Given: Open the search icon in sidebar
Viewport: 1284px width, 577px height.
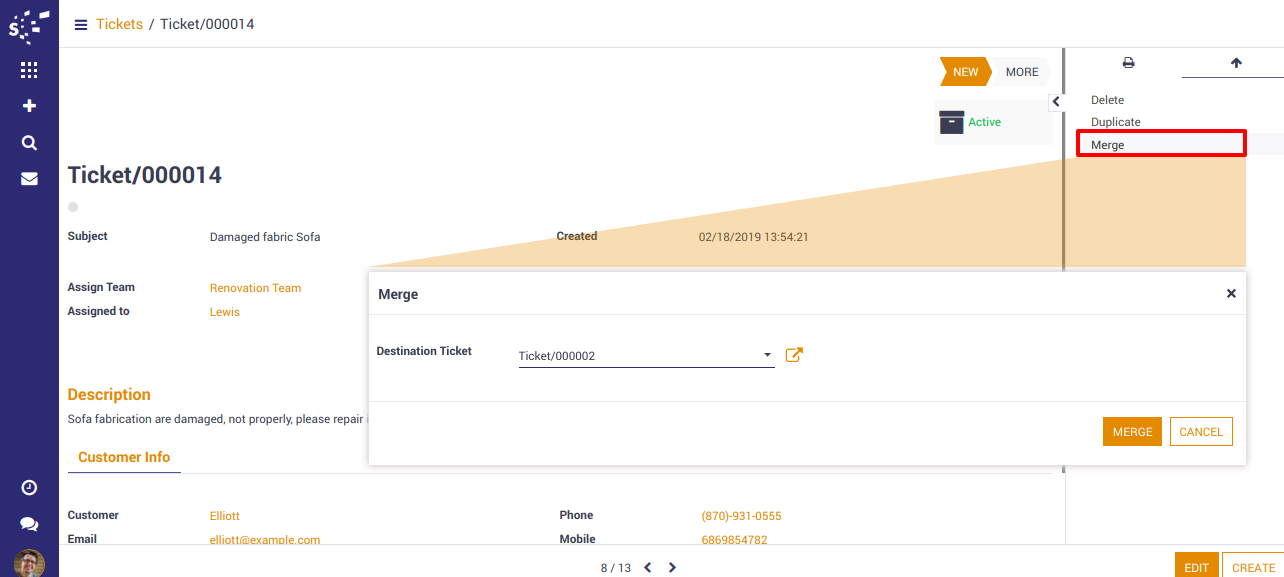Looking at the screenshot, I should (29, 142).
